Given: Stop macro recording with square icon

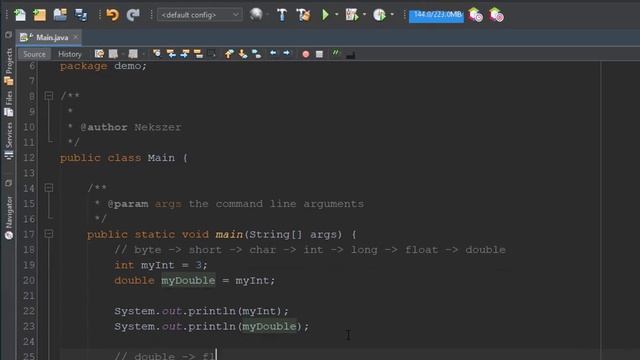Looking at the screenshot, I should pyautogui.click(x=320, y=54).
